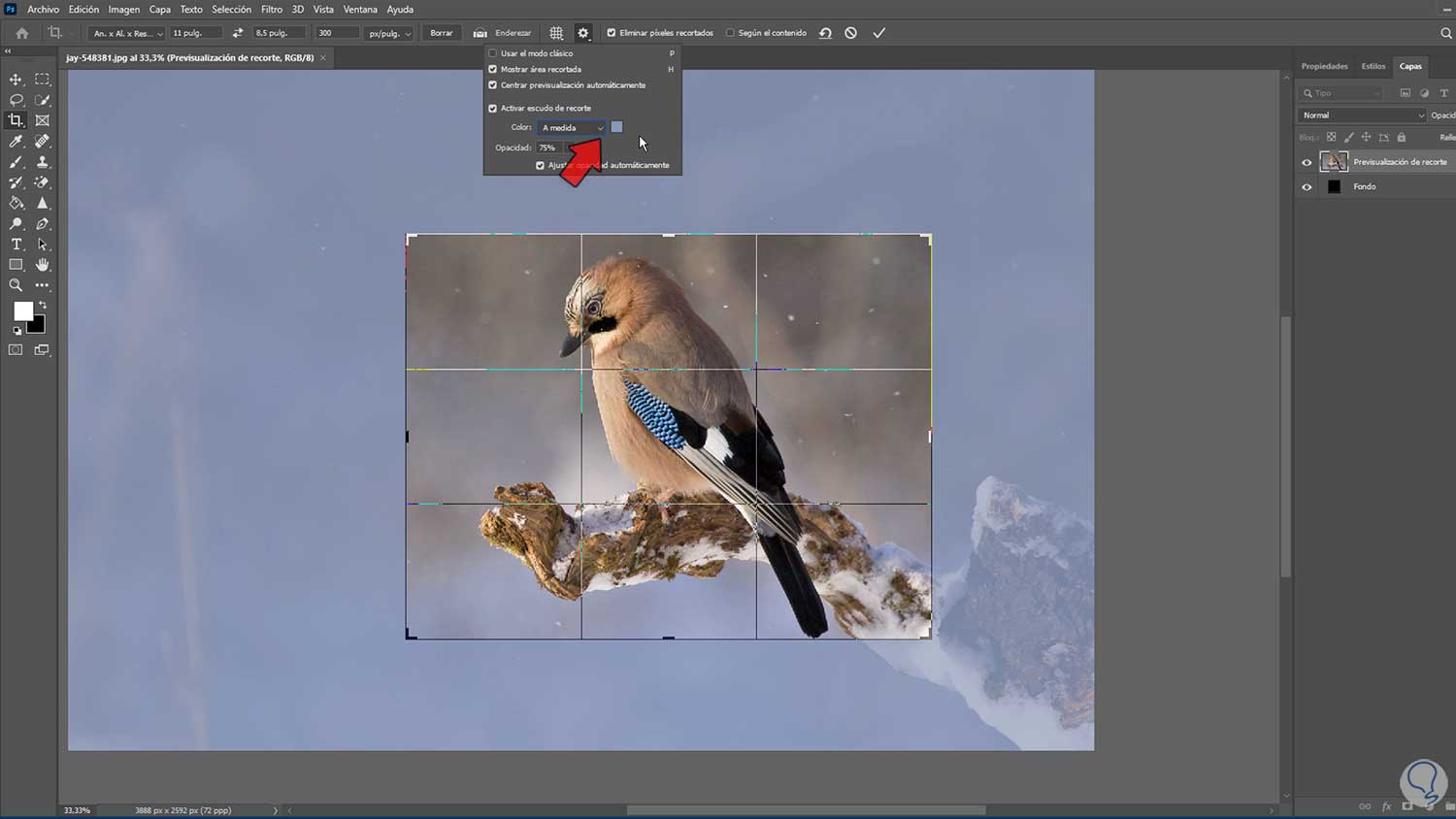Click the crop overlay grid options icon
Viewport: 1456px width, 819px height.
[556, 33]
